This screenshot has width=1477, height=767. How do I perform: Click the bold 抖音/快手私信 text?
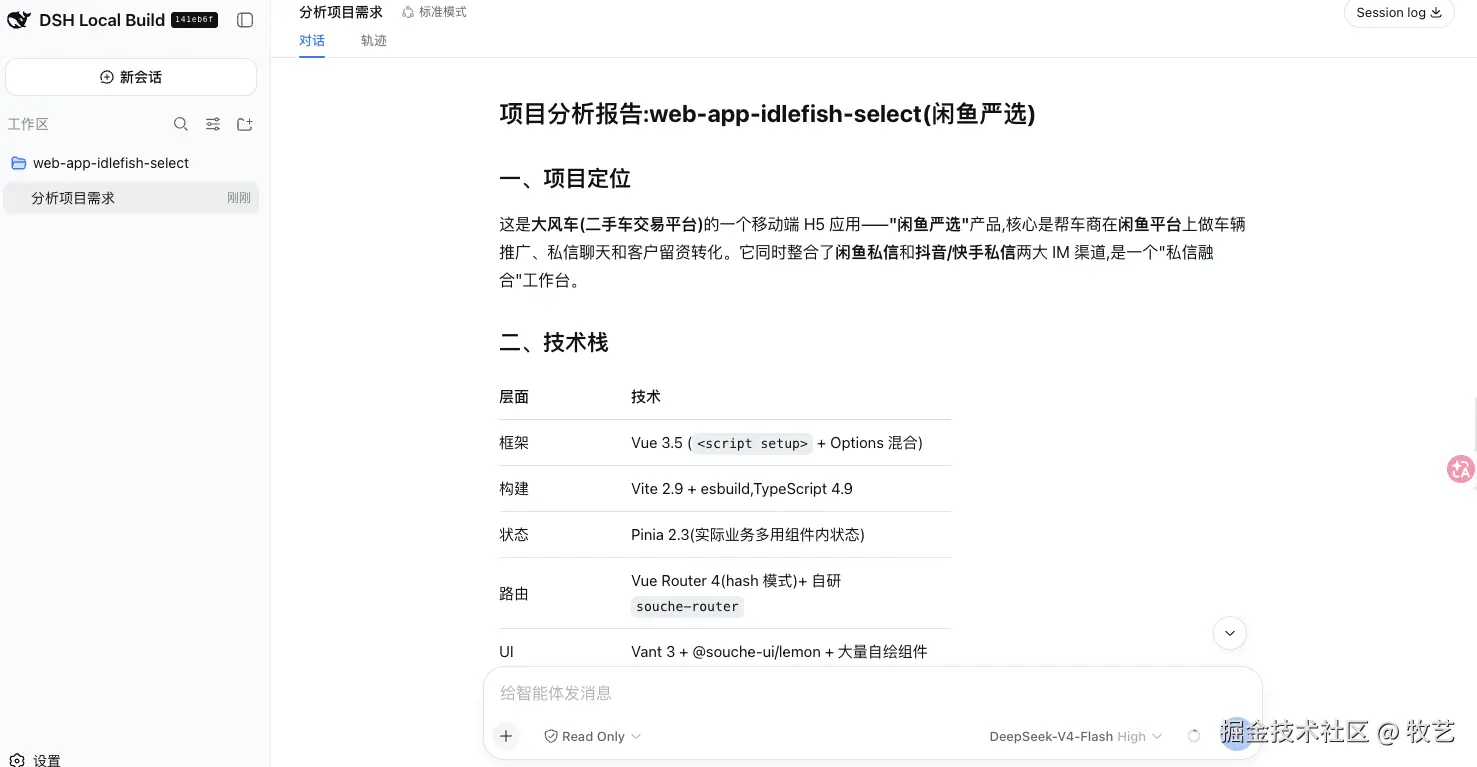click(966, 253)
